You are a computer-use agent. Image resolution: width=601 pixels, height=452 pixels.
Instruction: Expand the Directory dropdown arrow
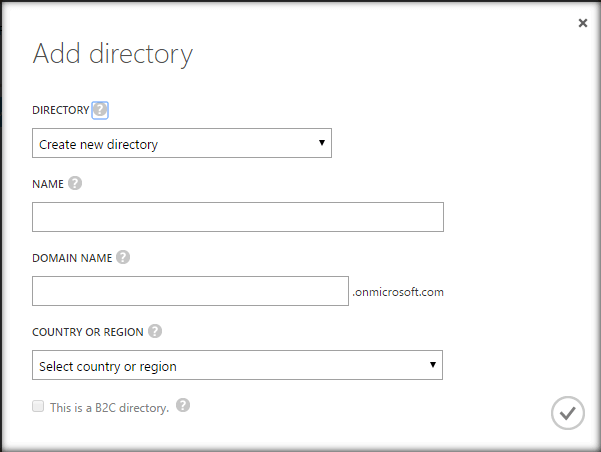click(x=322, y=143)
